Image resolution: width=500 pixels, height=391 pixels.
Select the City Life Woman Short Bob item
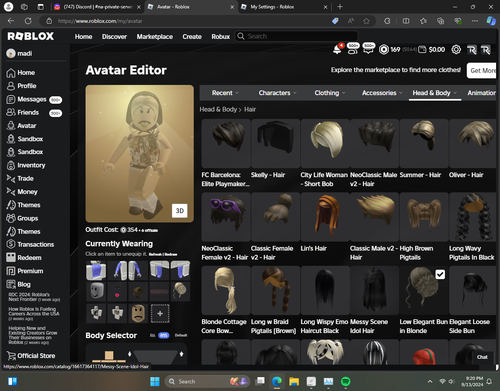pyautogui.click(x=325, y=153)
